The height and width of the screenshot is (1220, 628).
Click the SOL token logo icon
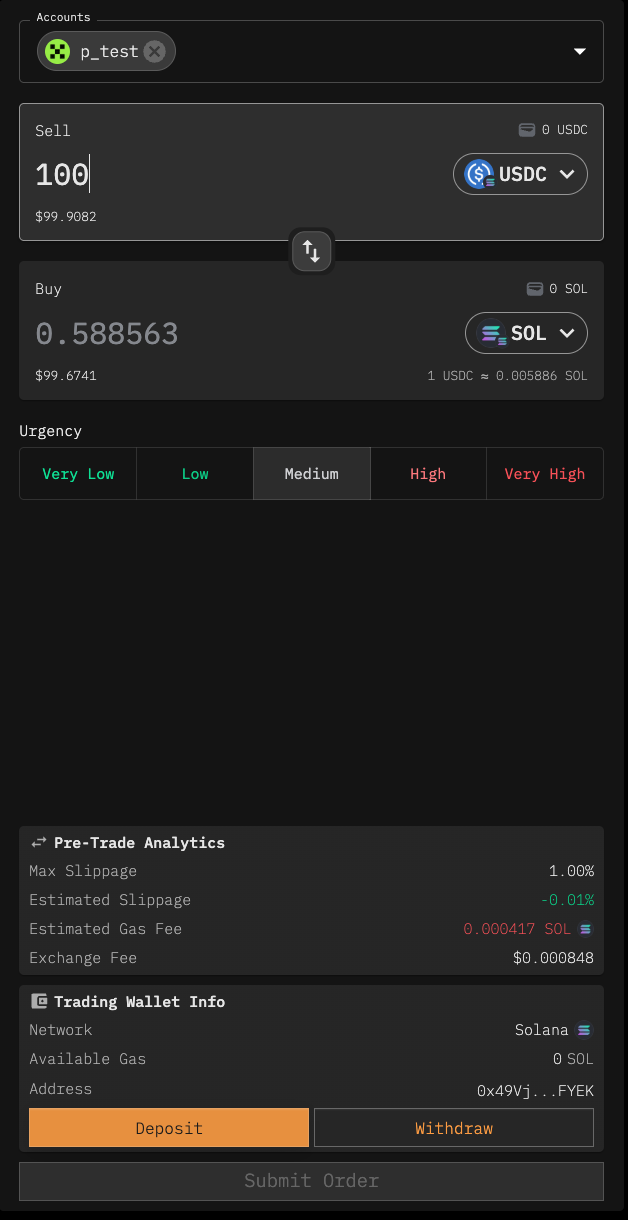pos(493,333)
